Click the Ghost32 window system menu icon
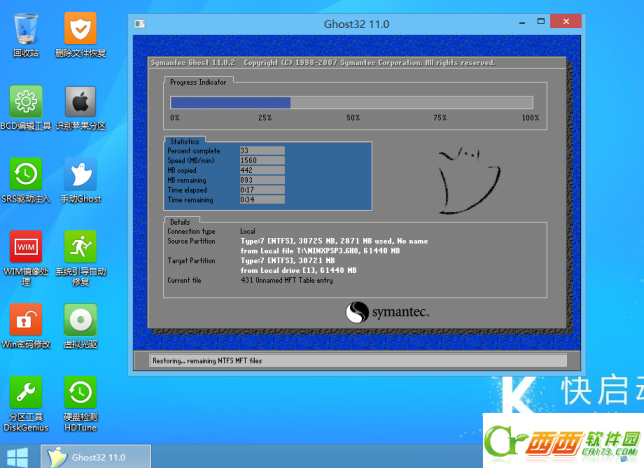Viewport: 644px width, 468px height. pos(140,24)
